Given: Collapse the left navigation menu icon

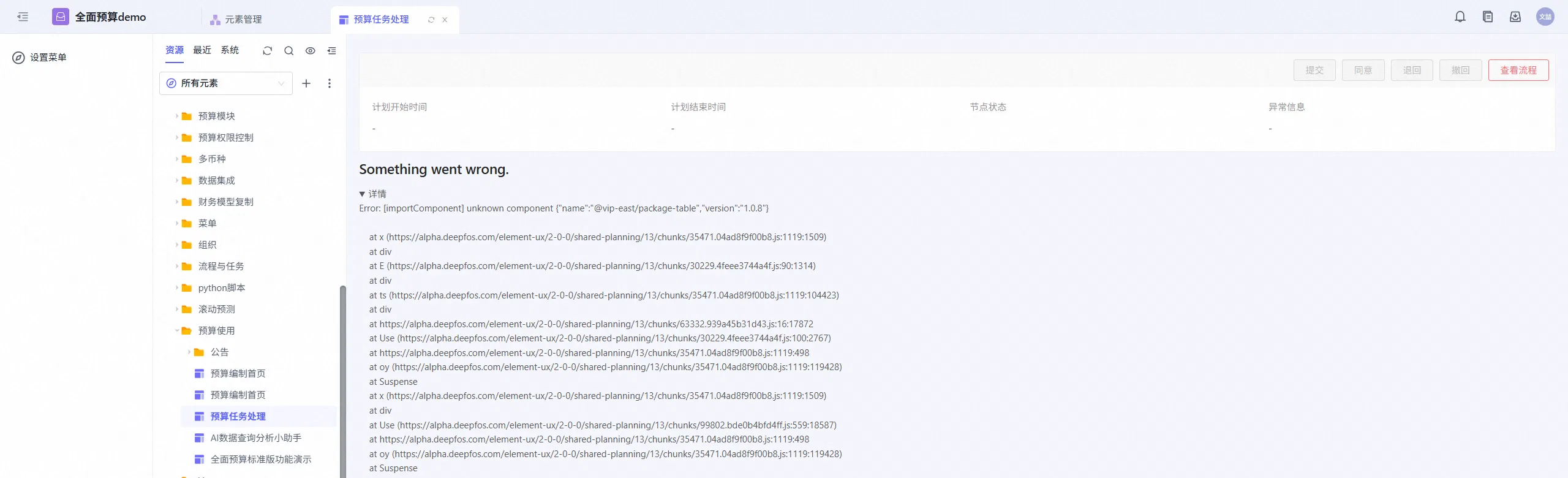Looking at the screenshot, I should tap(23, 17).
